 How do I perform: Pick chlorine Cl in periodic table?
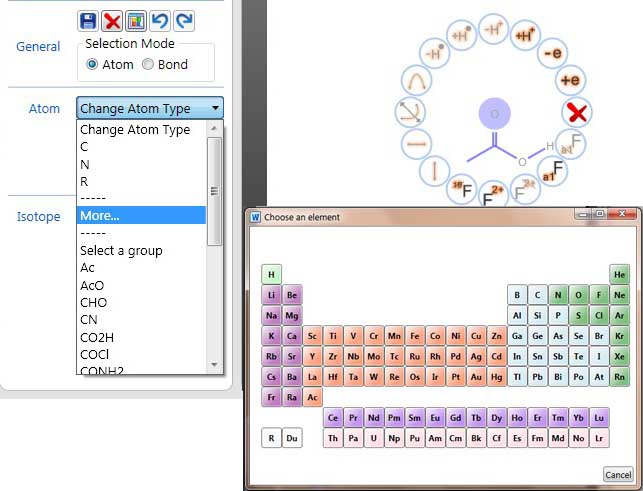click(599, 315)
